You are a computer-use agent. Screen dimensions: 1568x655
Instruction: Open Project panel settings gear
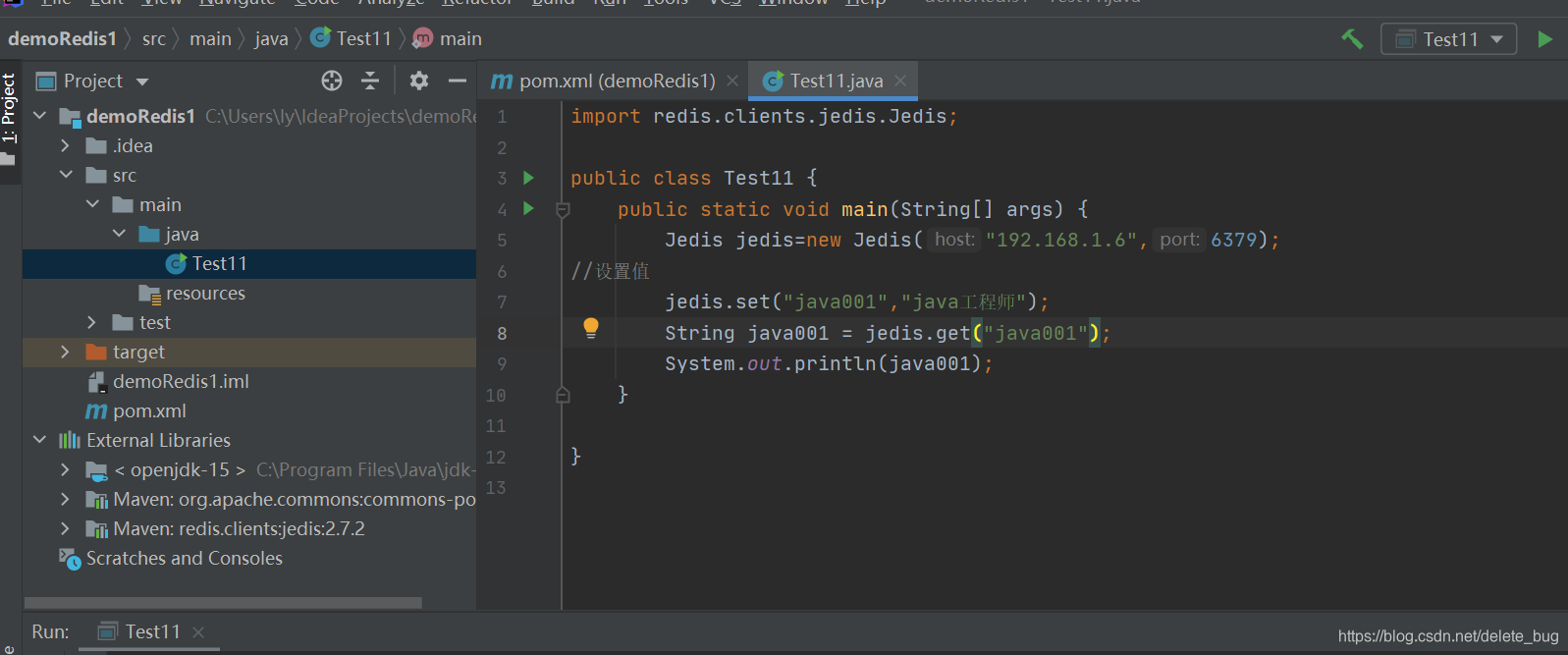pyautogui.click(x=419, y=81)
